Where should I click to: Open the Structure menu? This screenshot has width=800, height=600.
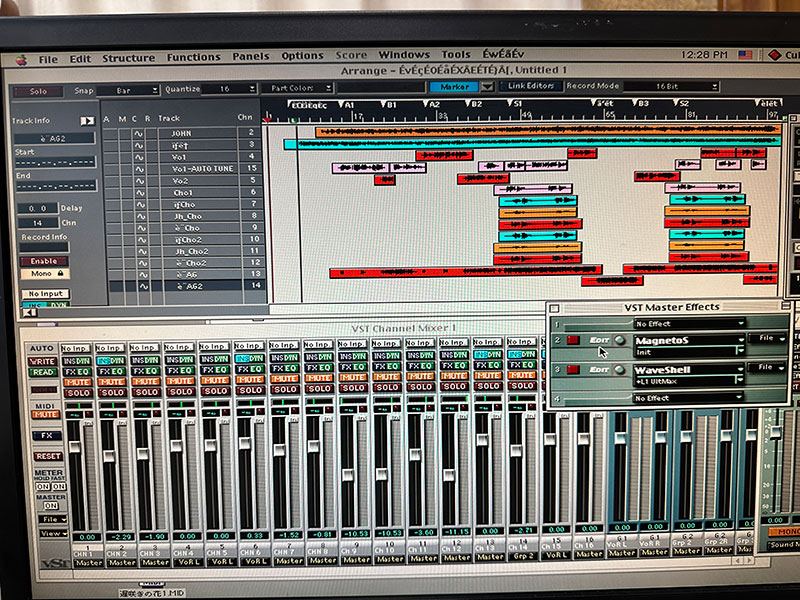point(129,58)
